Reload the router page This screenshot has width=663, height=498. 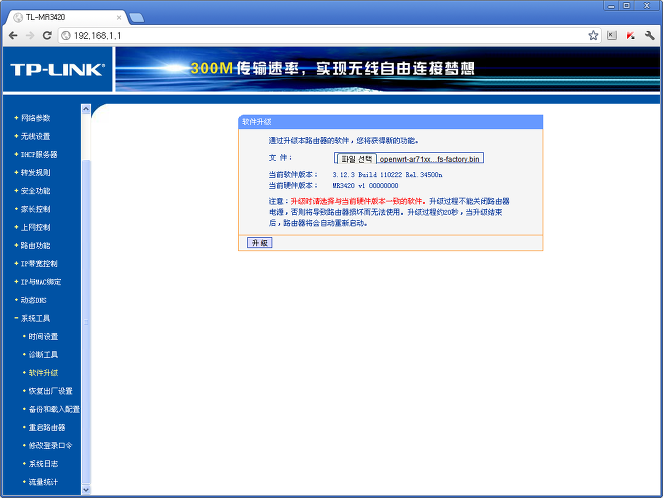(x=47, y=36)
